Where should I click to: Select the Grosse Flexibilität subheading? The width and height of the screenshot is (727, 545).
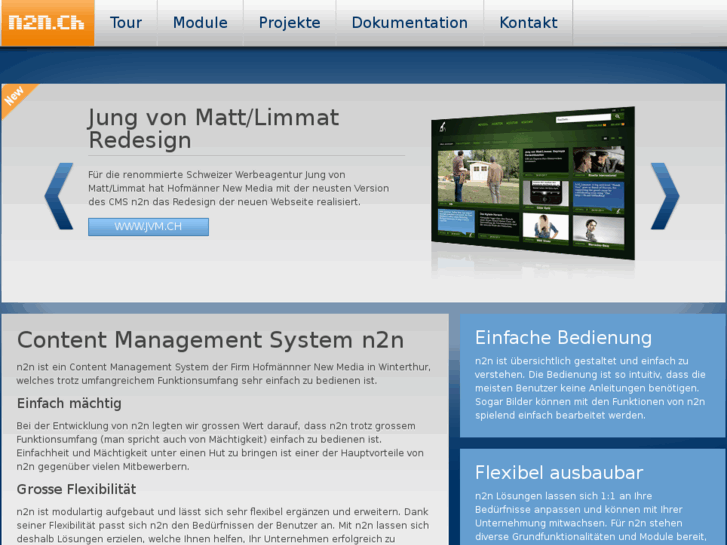(77, 489)
